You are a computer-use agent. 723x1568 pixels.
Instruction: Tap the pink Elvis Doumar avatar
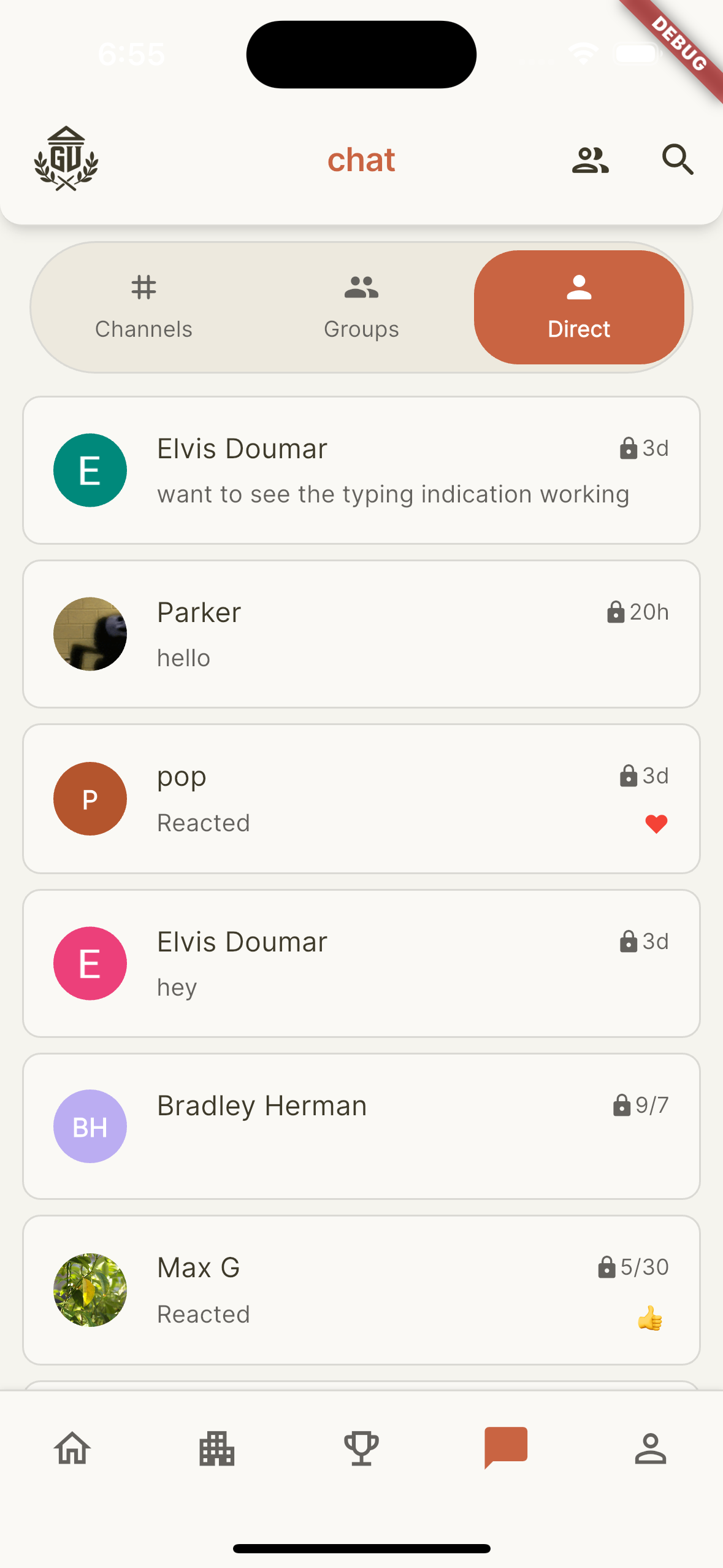pyautogui.click(x=90, y=963)
